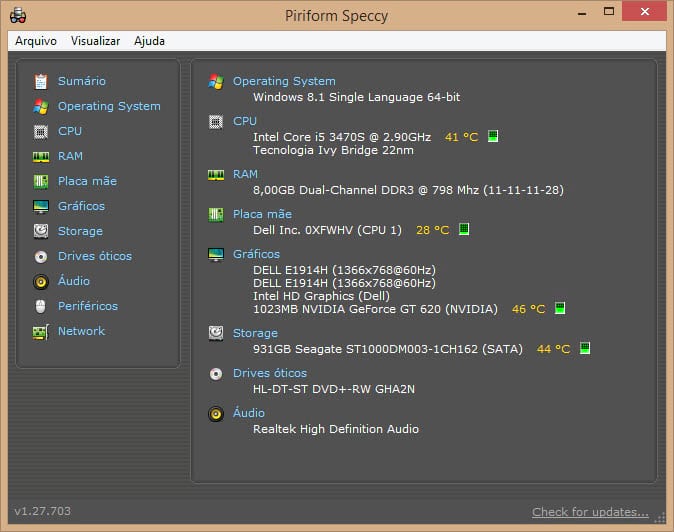This screenshot has height=532, width=674.
Task: Click the Check for updates link
Action: pyautogui.click(x=590, y=512)
